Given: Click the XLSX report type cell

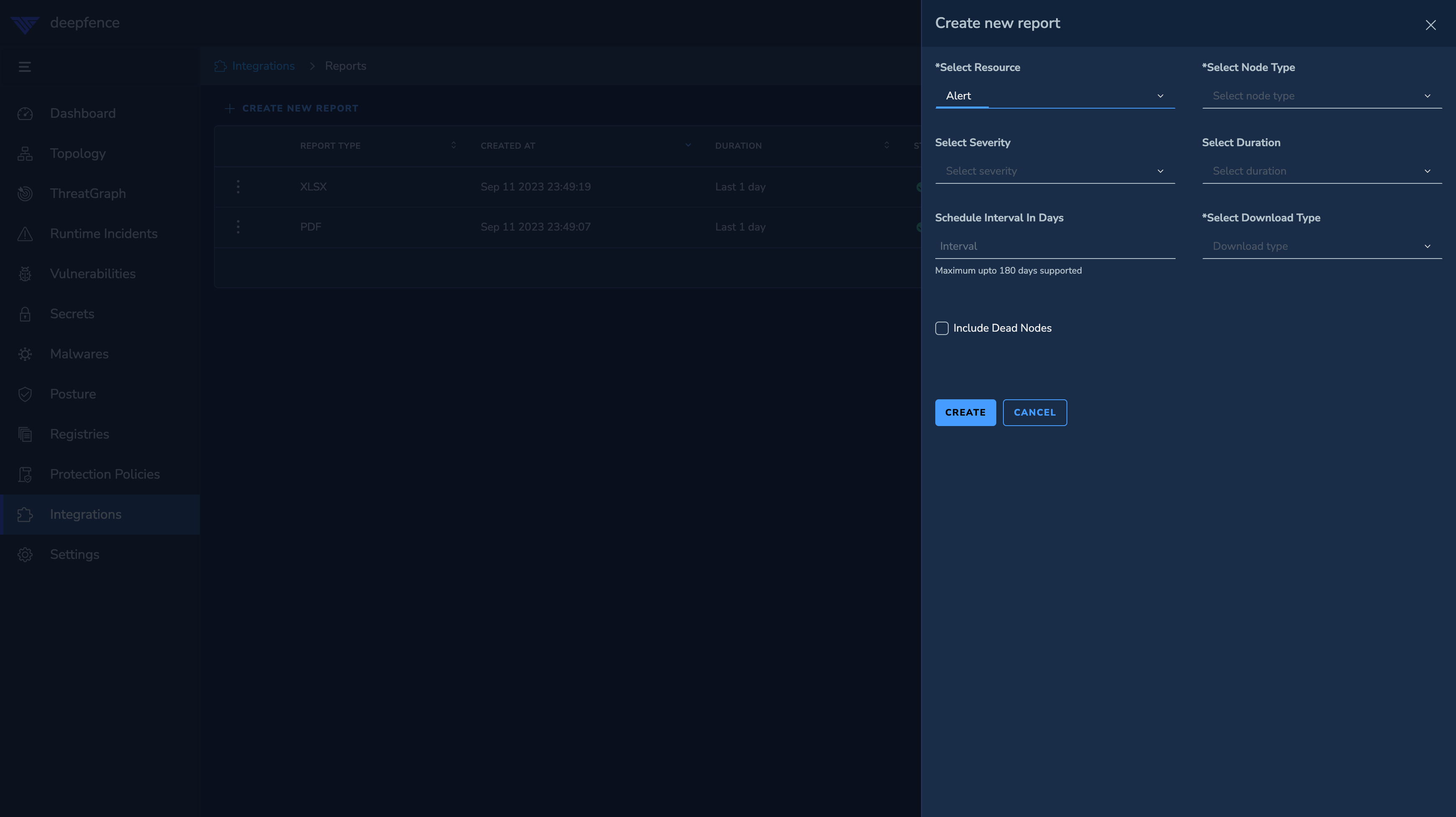Looking at the screenshot, I should (x=313, y=186).
